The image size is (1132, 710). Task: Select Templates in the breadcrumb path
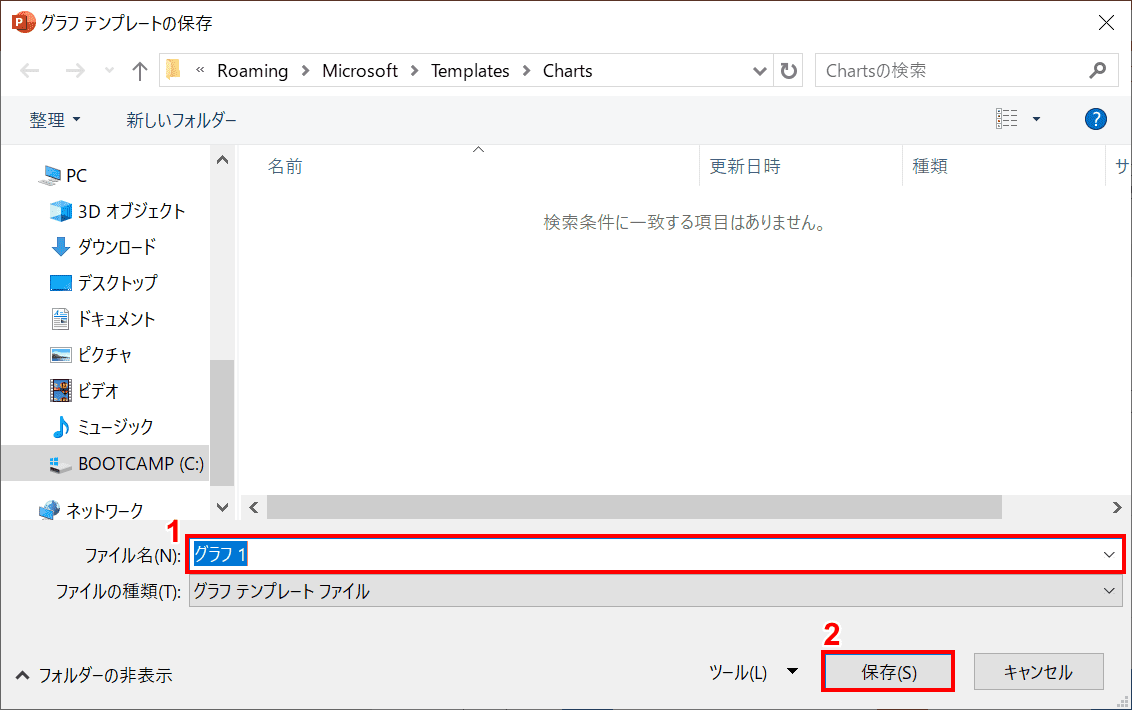click(x=470, y=71)
